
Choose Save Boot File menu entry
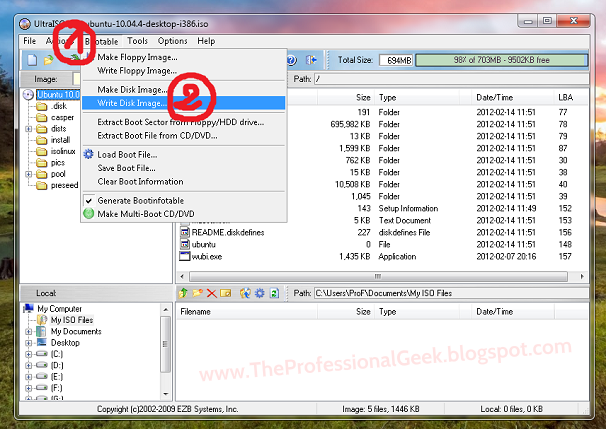[183, 168]
